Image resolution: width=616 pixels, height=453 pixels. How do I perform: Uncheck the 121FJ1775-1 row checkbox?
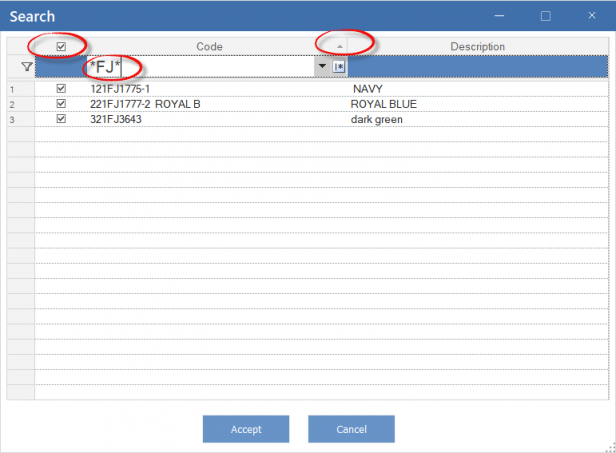pos(61,88)
